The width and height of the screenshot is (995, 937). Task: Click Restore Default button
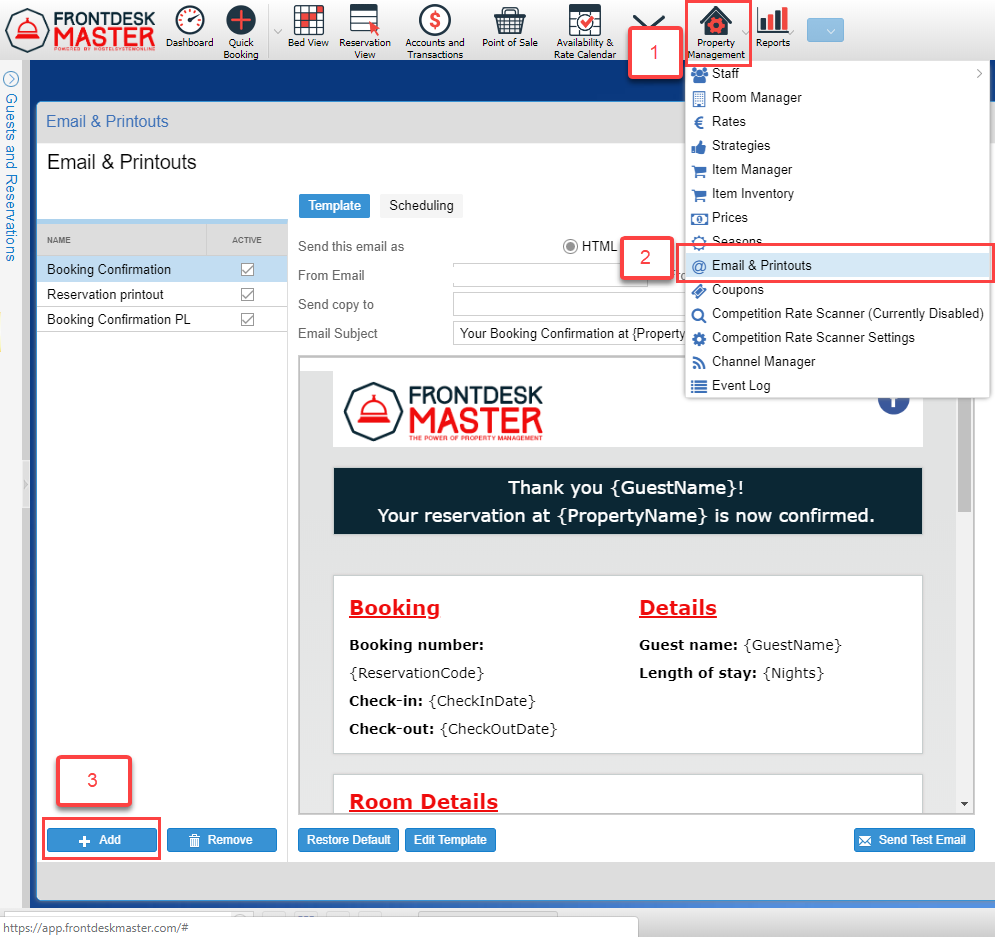coord(348,840)
